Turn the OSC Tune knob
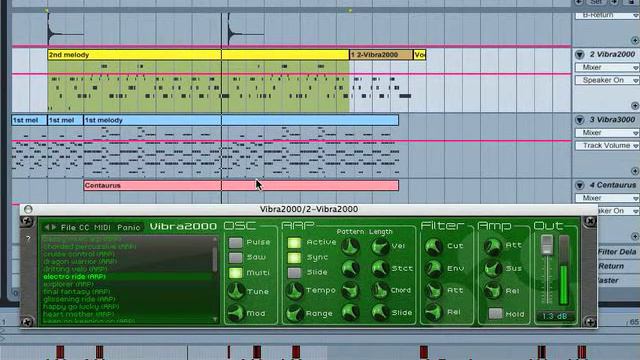This screenshot has width=640, height=360. point(236,291)
